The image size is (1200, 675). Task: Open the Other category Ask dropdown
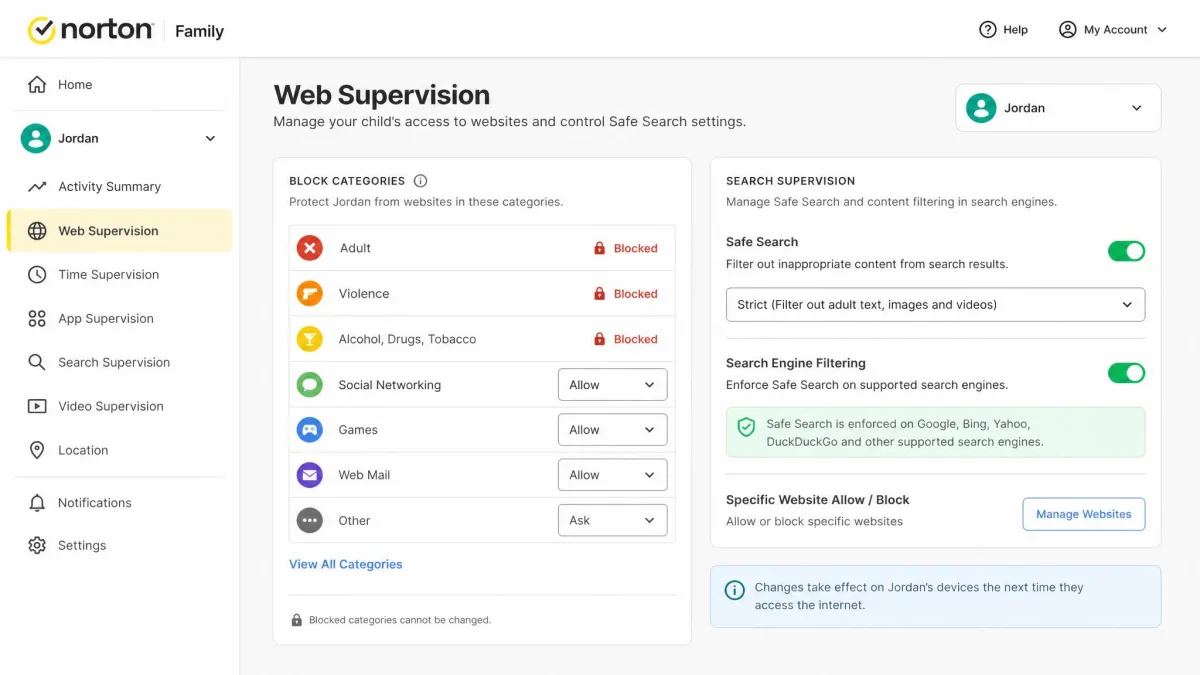point(612,521)
